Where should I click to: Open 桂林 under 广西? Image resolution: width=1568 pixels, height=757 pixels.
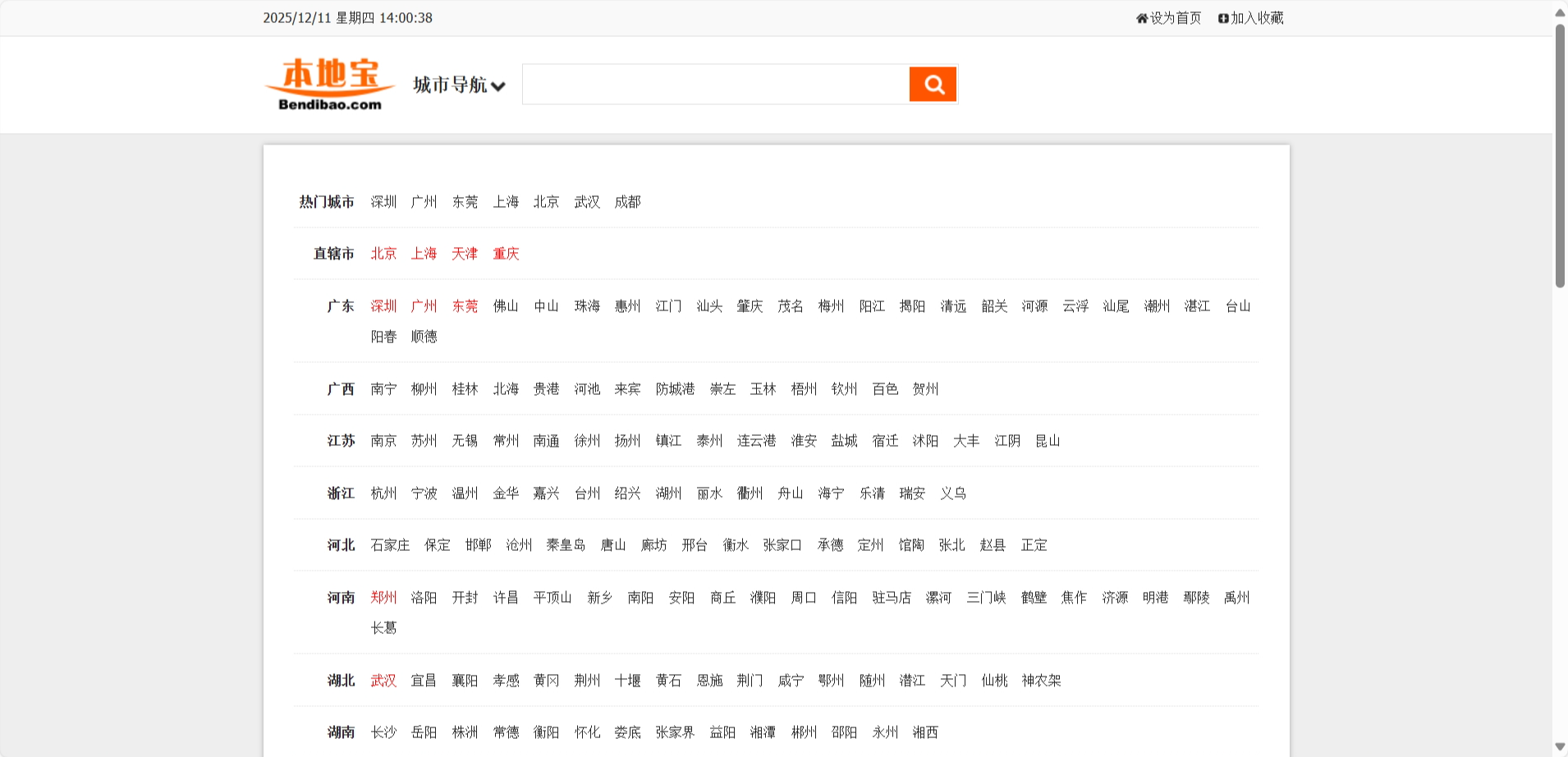pos(465,389)
